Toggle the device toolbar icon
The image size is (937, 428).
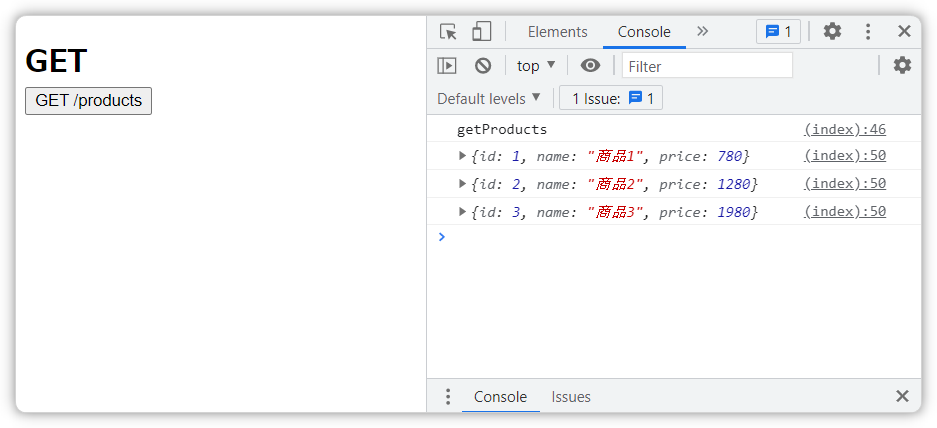pos(481,32)
